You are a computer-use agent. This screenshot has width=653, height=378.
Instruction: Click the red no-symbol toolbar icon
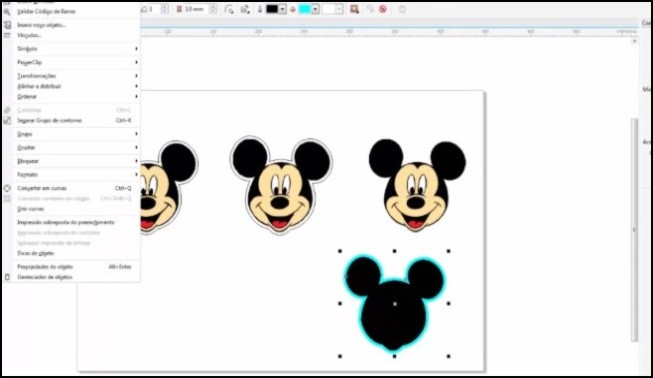click(x=383, y=9)
